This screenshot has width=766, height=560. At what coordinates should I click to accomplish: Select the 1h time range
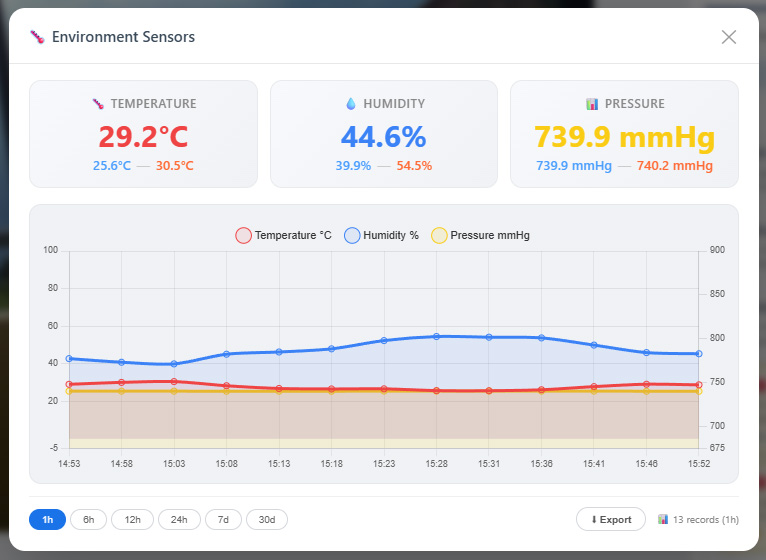(x=47, y=519)
